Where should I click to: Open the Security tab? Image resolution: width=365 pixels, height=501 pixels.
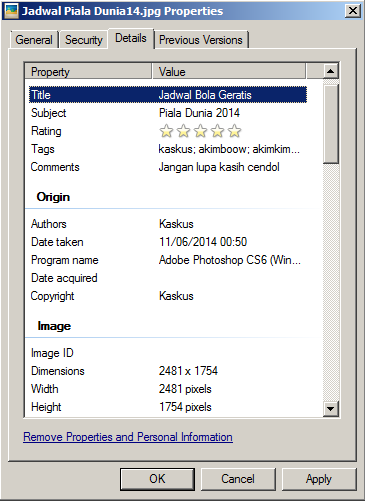pos(84,40)
